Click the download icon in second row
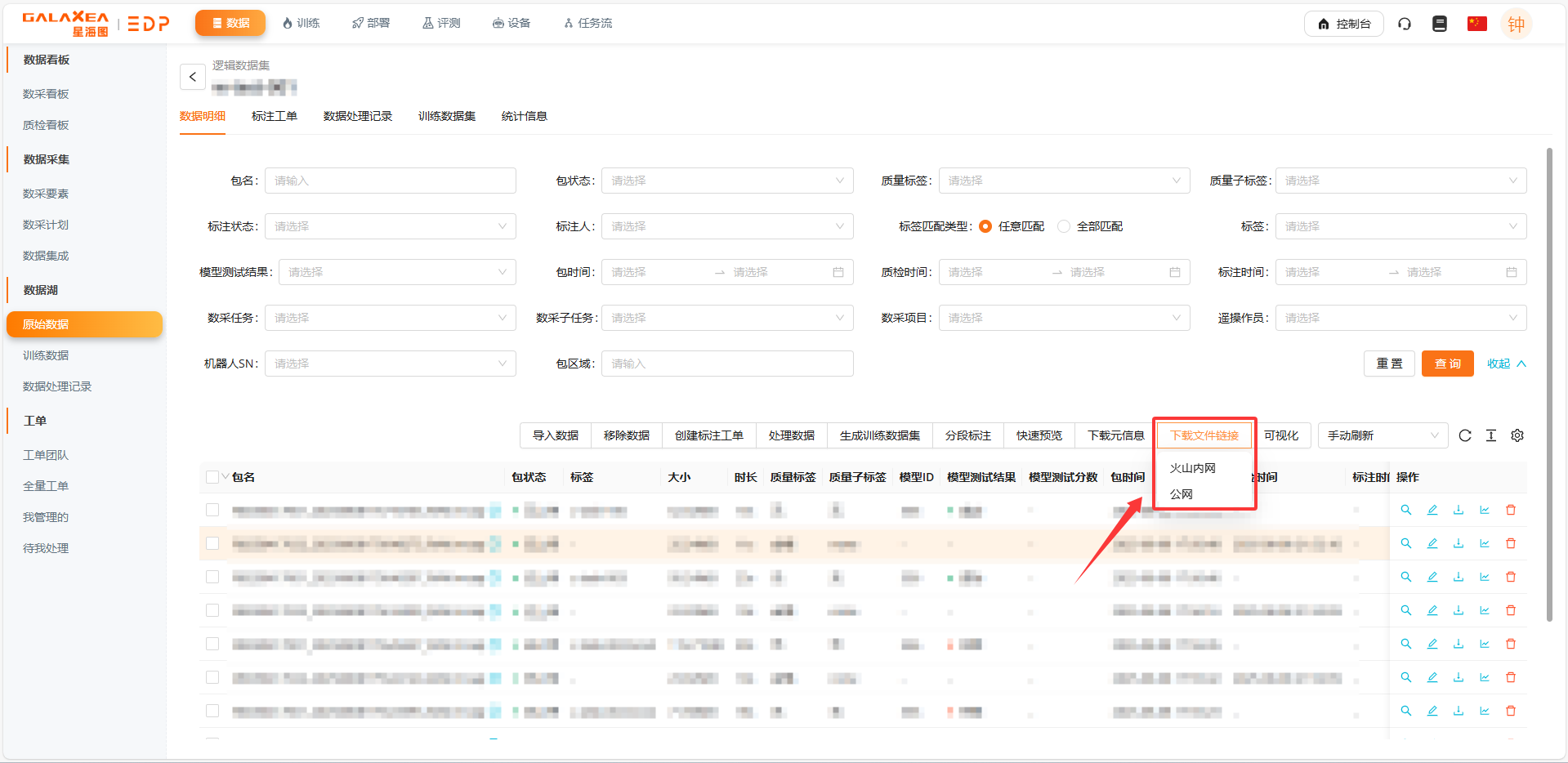This screenshot has height=763, width=1568. pos(1458,543)
